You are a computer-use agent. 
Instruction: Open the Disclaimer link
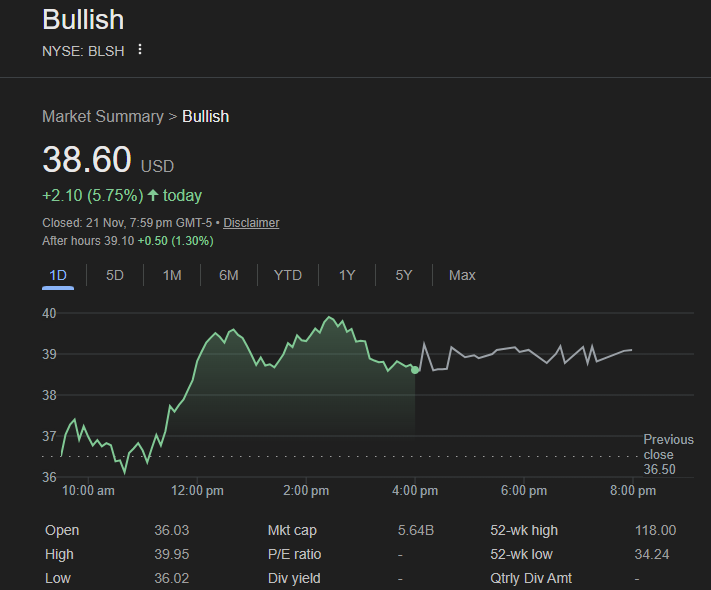click(251, 223)
